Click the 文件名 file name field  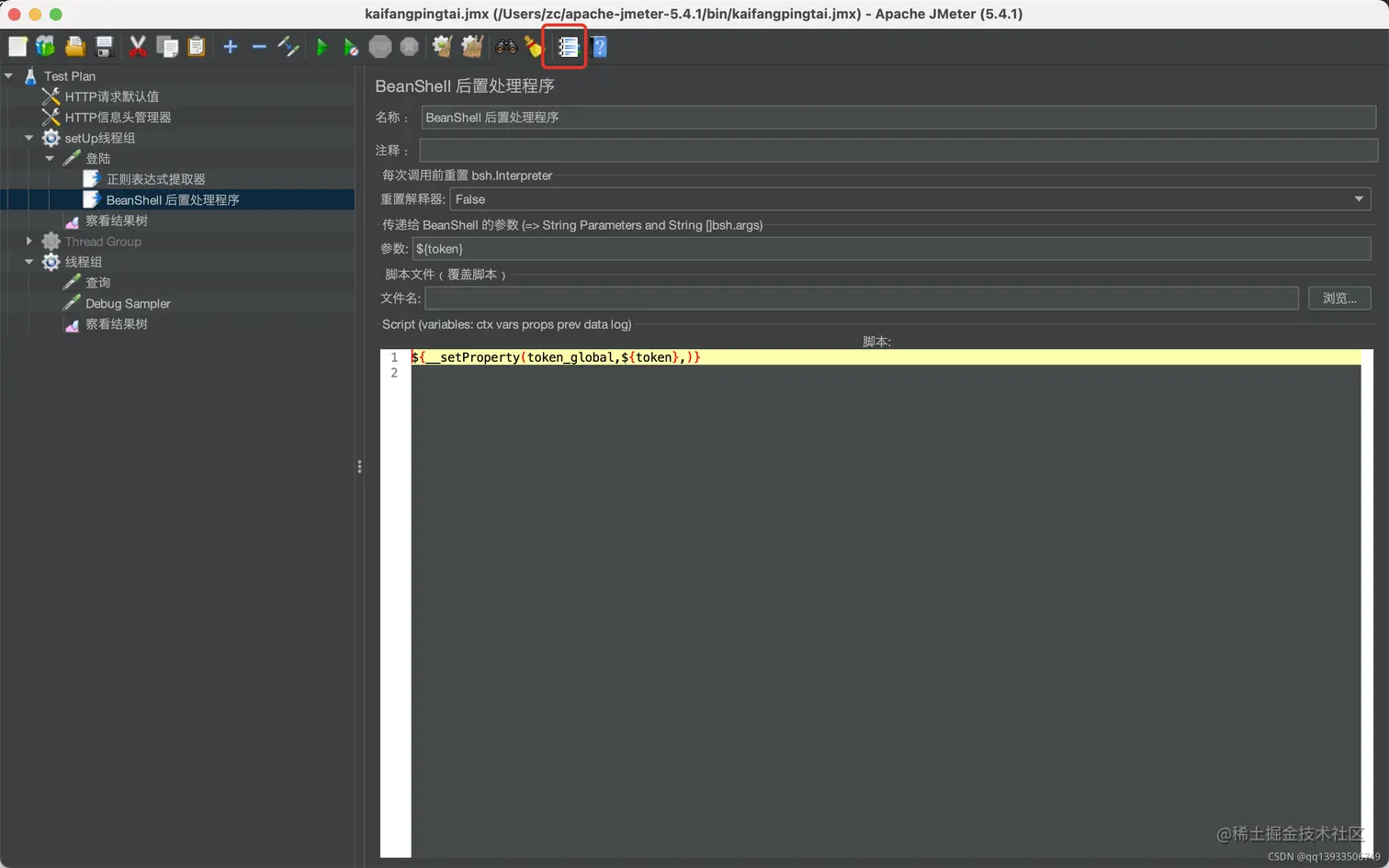click(862, 298)
